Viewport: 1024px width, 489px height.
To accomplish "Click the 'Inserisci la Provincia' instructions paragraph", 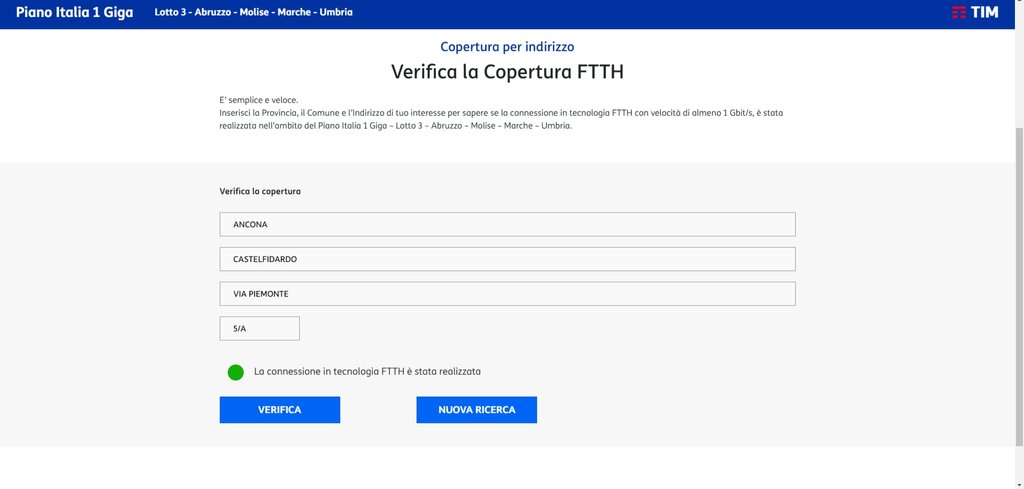I will click(500, 119).
